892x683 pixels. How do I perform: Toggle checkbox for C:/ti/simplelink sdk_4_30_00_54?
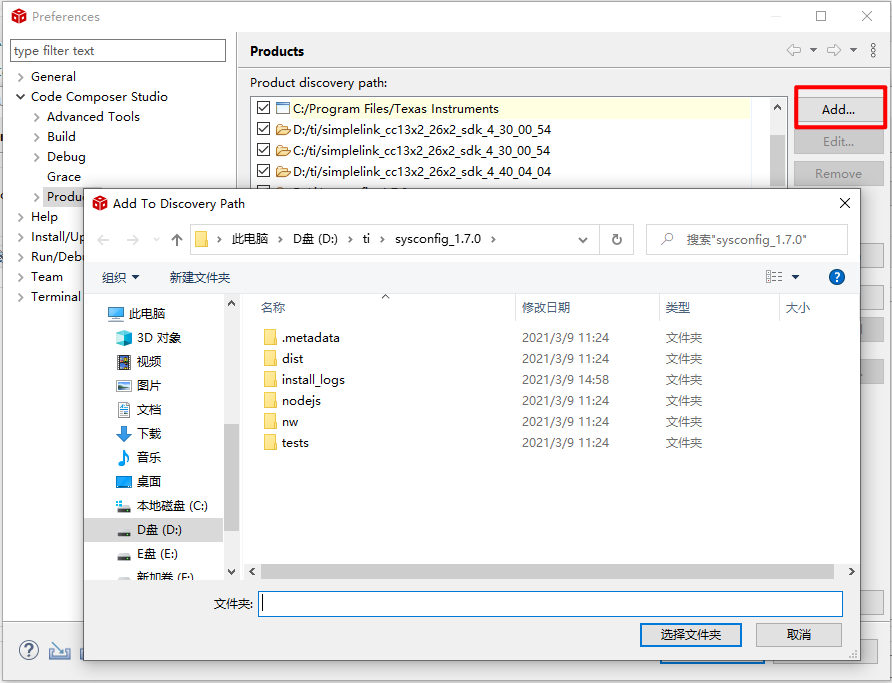pos(263,150)
